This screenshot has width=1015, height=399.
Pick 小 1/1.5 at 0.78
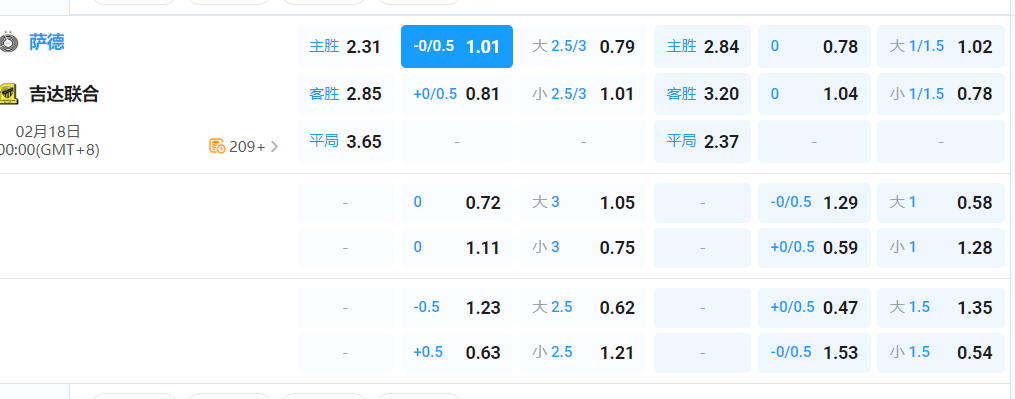point(941,94)
